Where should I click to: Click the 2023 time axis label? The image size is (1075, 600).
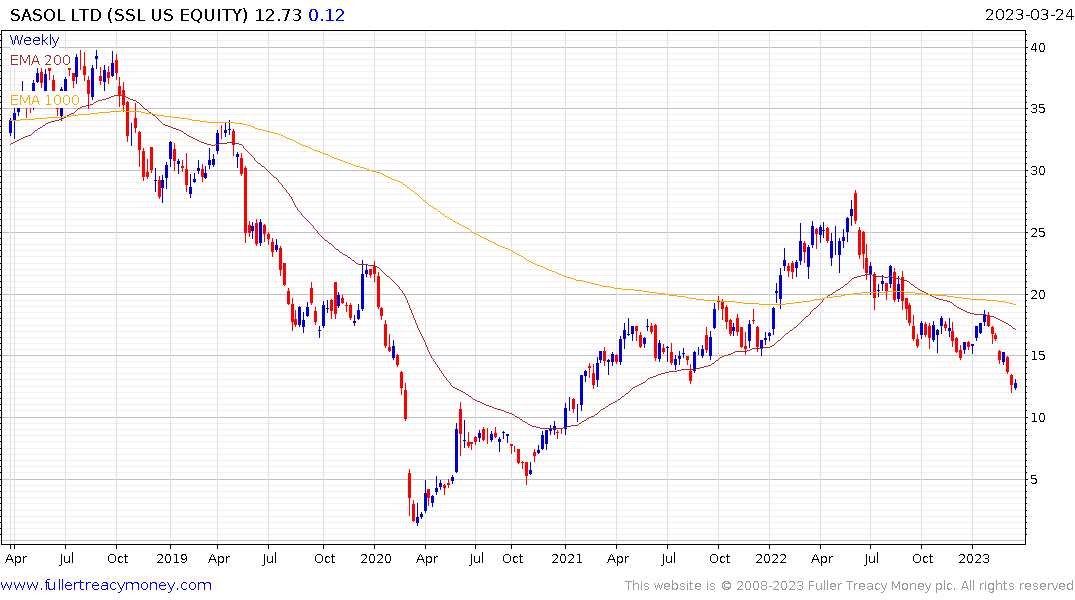click(x=974, y=558)
